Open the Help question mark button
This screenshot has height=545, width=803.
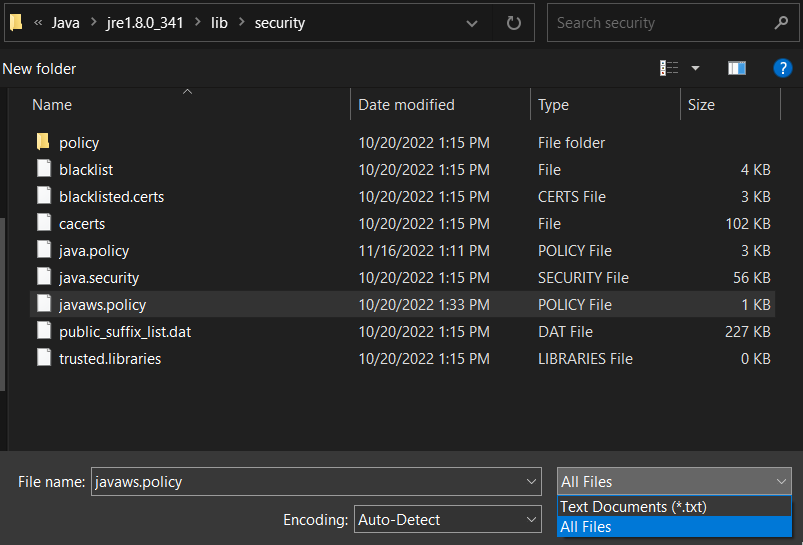tap(783, 68)
